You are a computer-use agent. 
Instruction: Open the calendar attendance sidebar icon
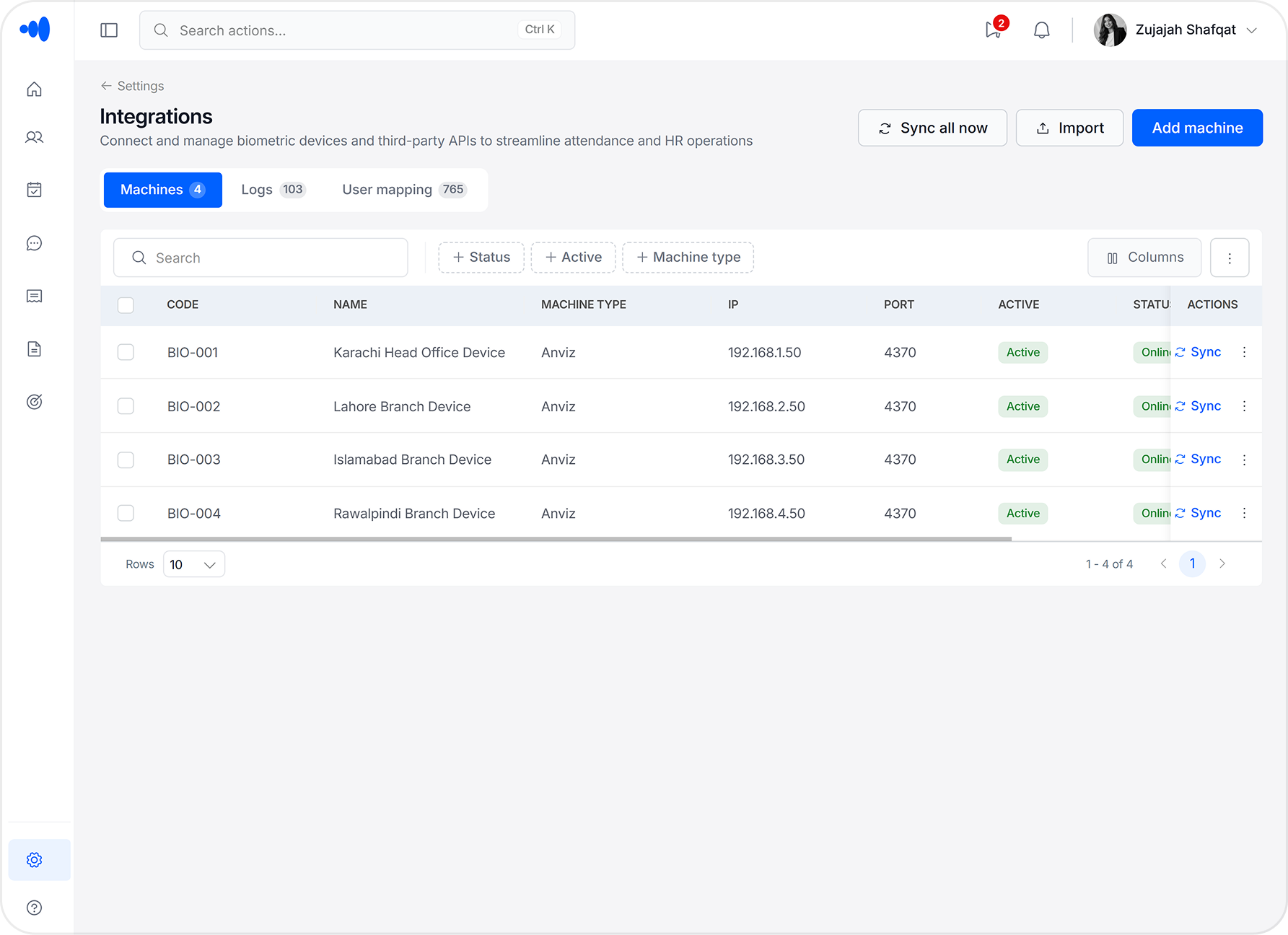(x=34, y=190)
